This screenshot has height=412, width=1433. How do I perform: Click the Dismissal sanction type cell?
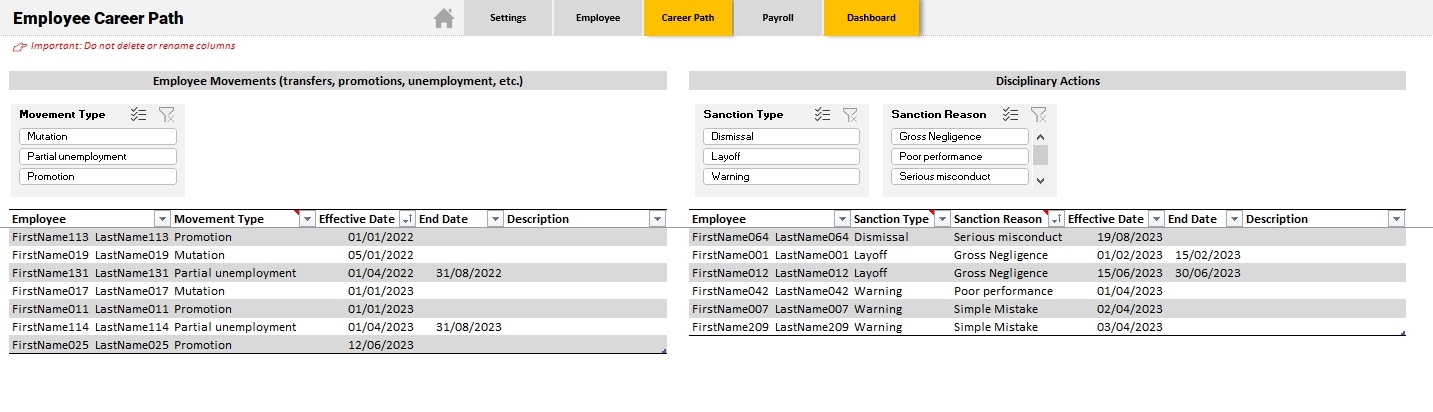pyautogui.click(x=881, y=237)
